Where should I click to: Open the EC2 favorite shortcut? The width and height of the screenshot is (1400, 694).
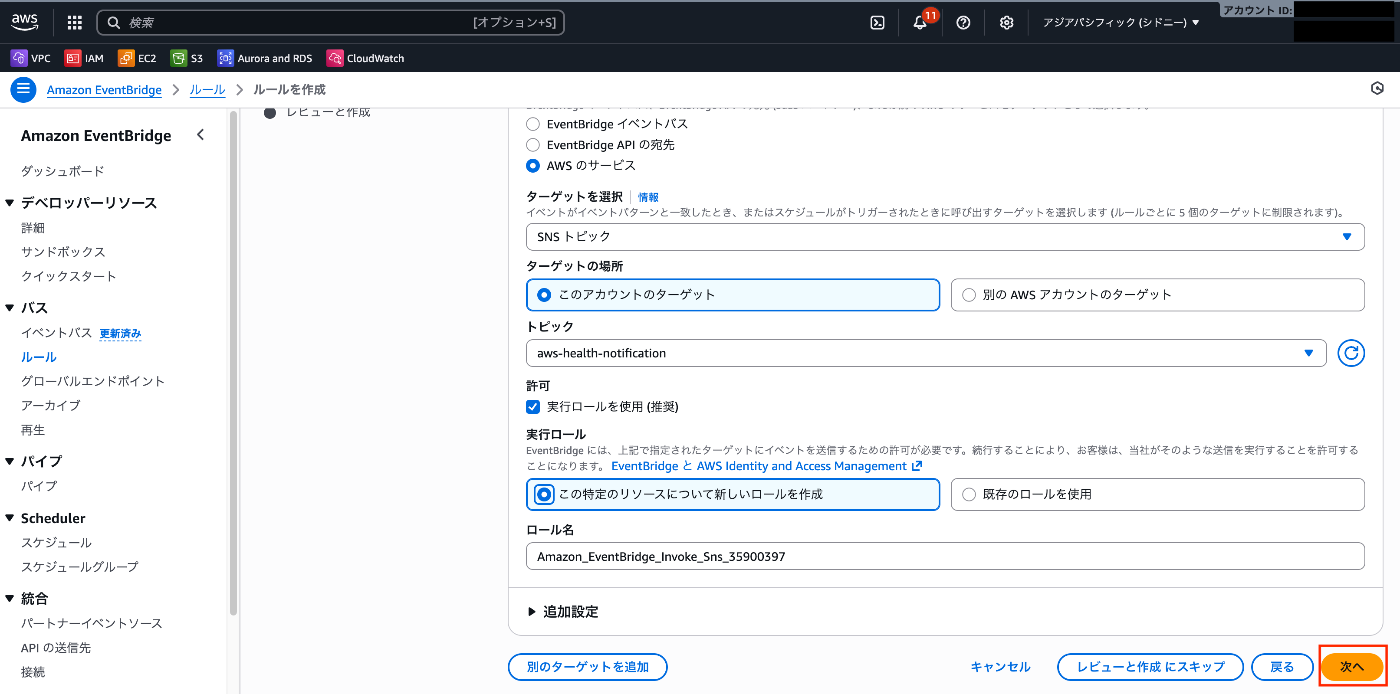[138, 58]
